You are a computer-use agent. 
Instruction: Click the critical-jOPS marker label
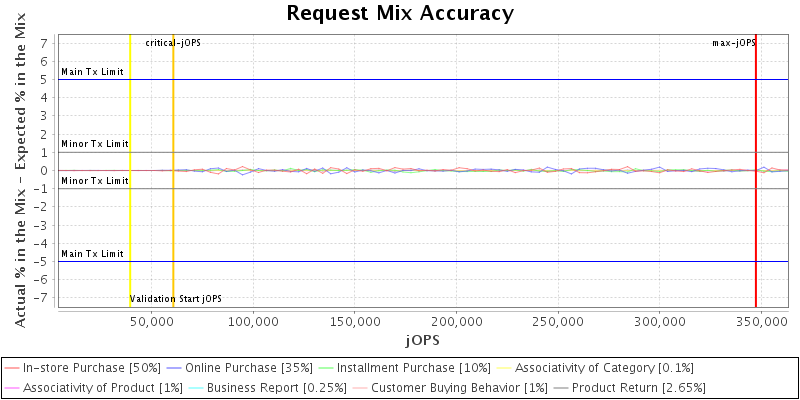[173, 43]
